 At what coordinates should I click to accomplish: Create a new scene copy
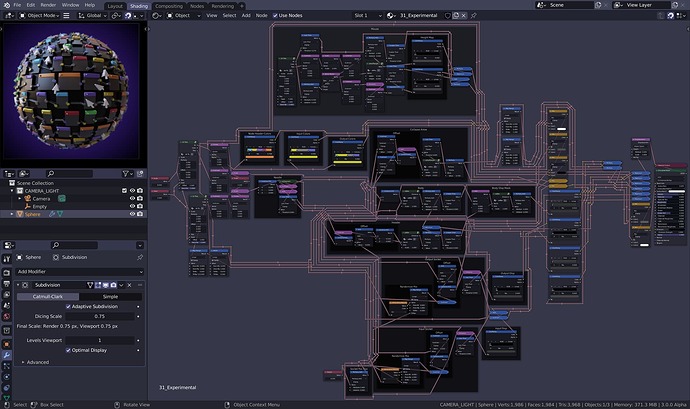coord(598,5)
